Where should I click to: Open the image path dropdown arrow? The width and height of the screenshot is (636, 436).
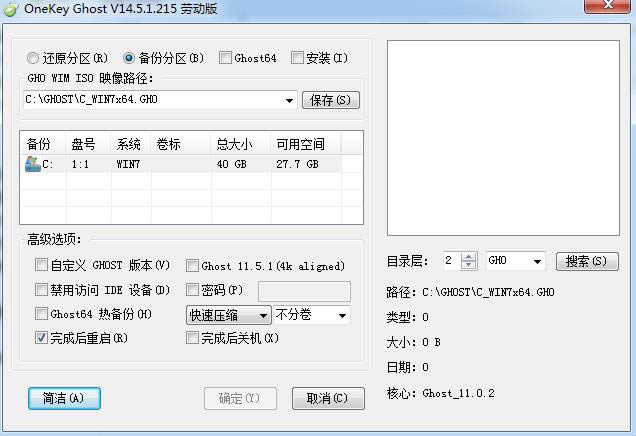tap(289, 100)
